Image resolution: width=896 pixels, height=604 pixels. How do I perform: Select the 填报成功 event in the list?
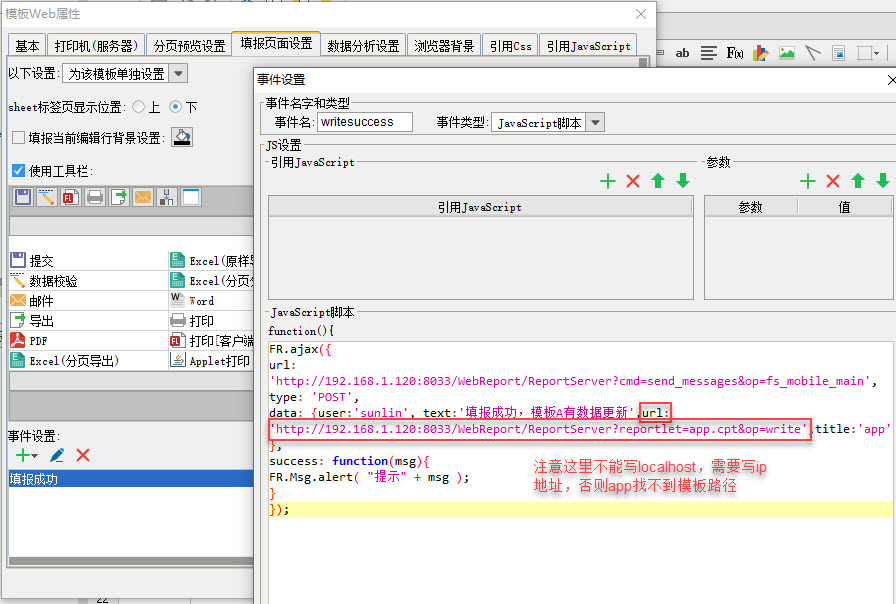pyautogui.click(x=131, y=479)
